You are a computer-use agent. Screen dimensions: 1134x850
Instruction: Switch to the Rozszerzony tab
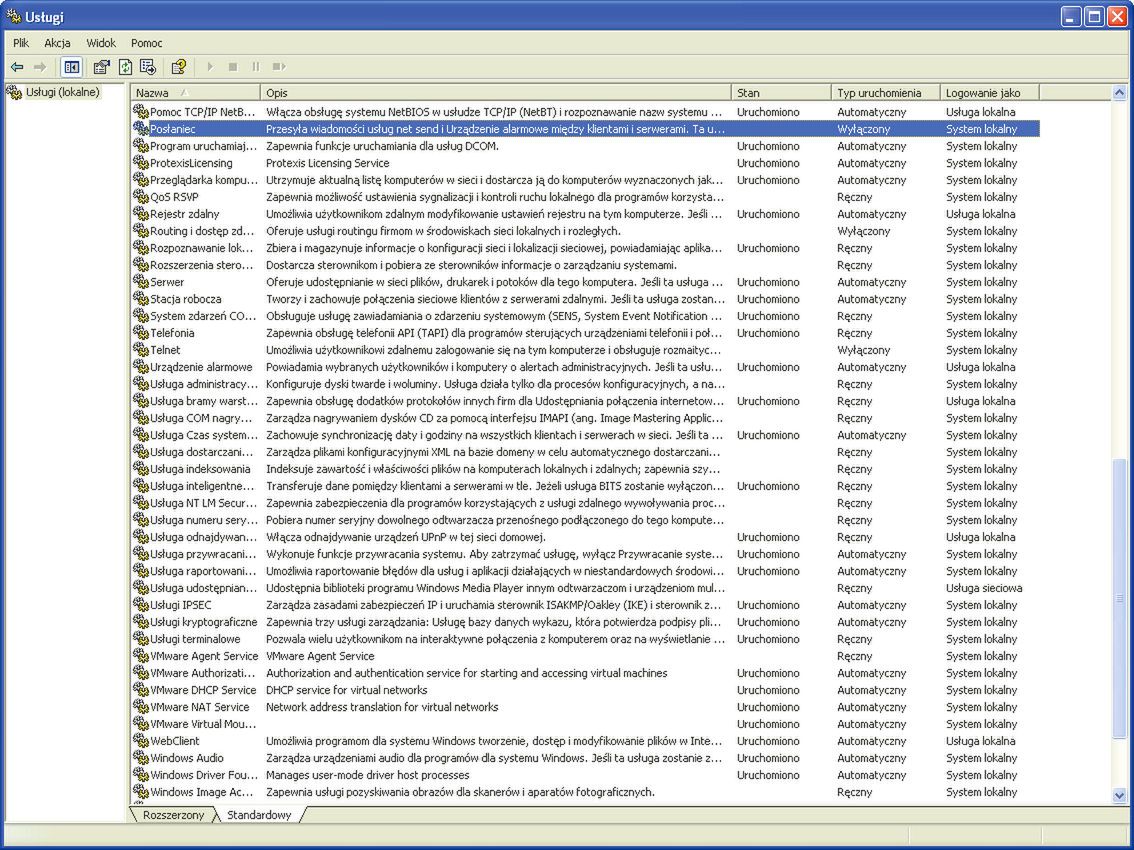tap(174, 815)
